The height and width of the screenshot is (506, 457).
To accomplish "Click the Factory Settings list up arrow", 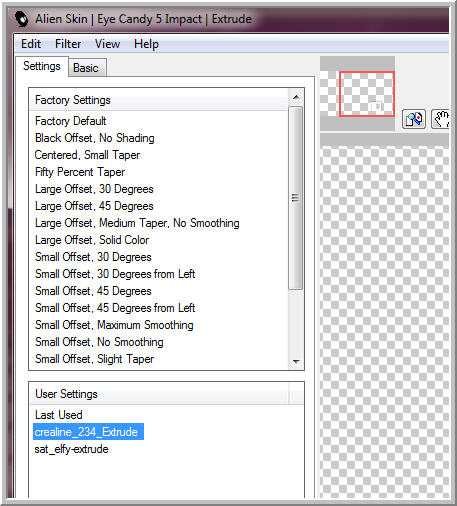I will pyautogui.click(x=295, y=97).
